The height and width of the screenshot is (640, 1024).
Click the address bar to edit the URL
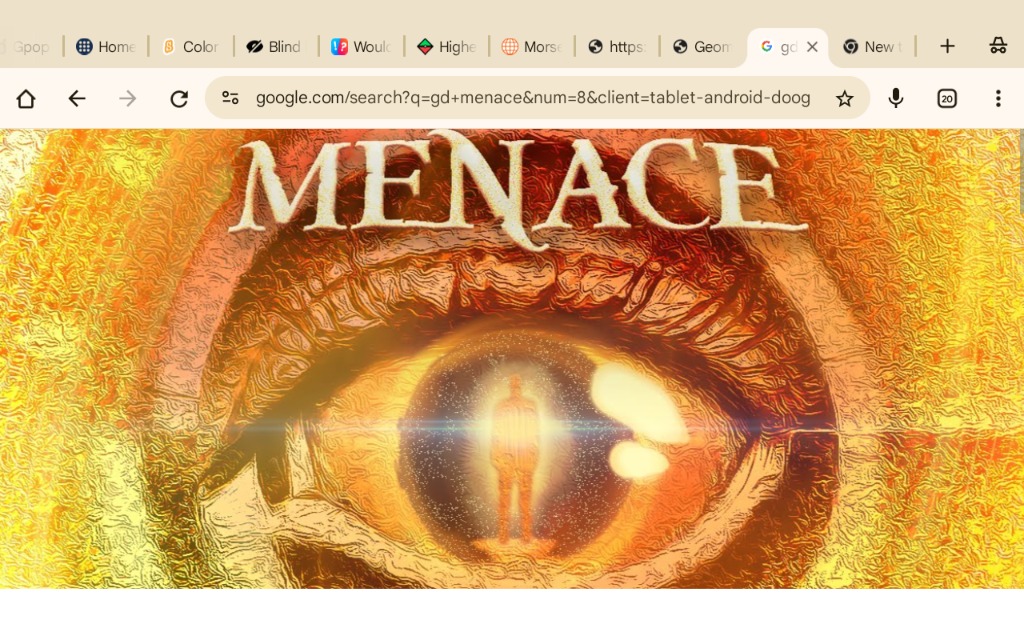point(540,98)
